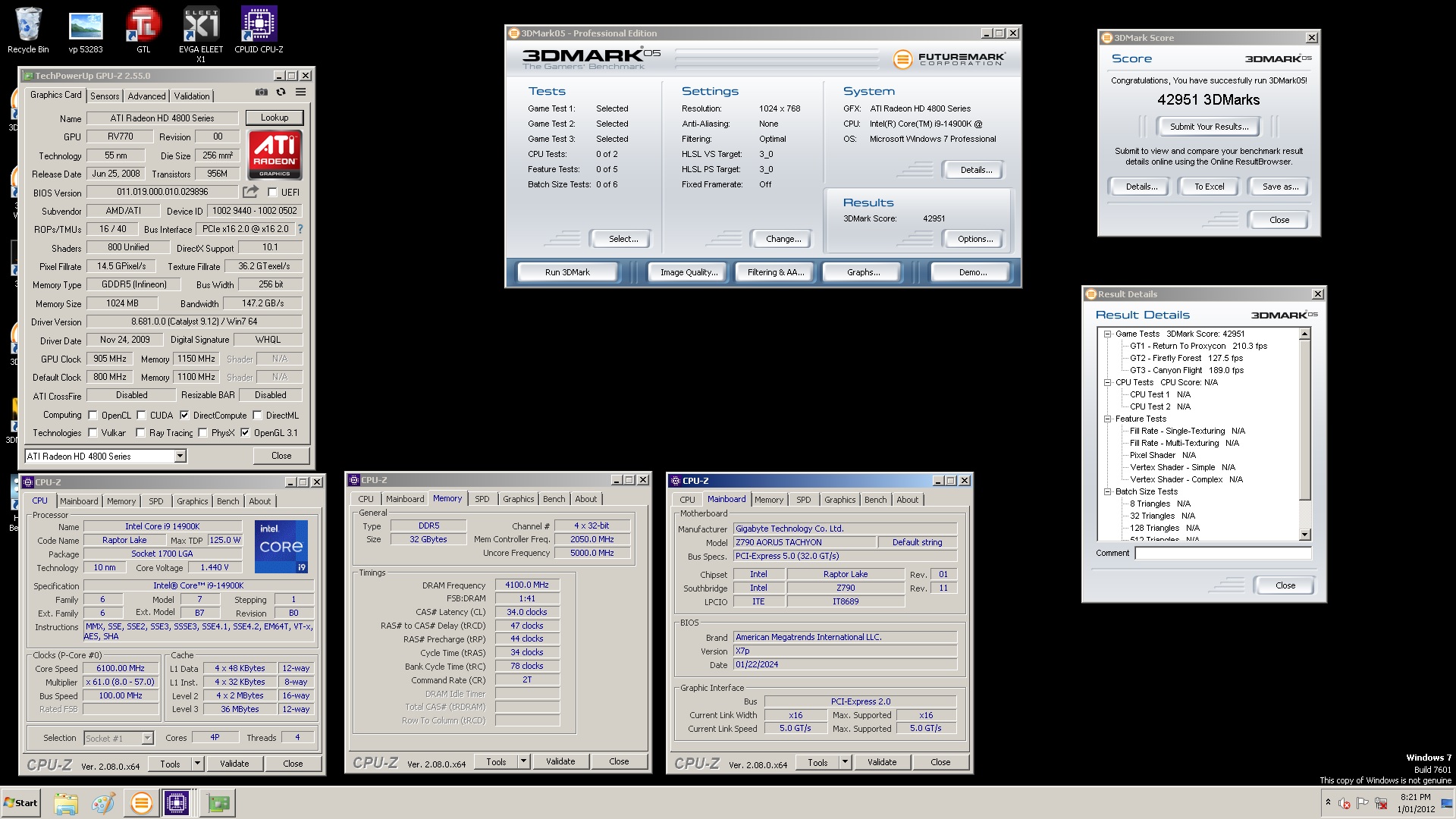Collapse the Batch Size Tests tree node
The height and width of the screenshot is (819, 1456).
[1107, 491]
